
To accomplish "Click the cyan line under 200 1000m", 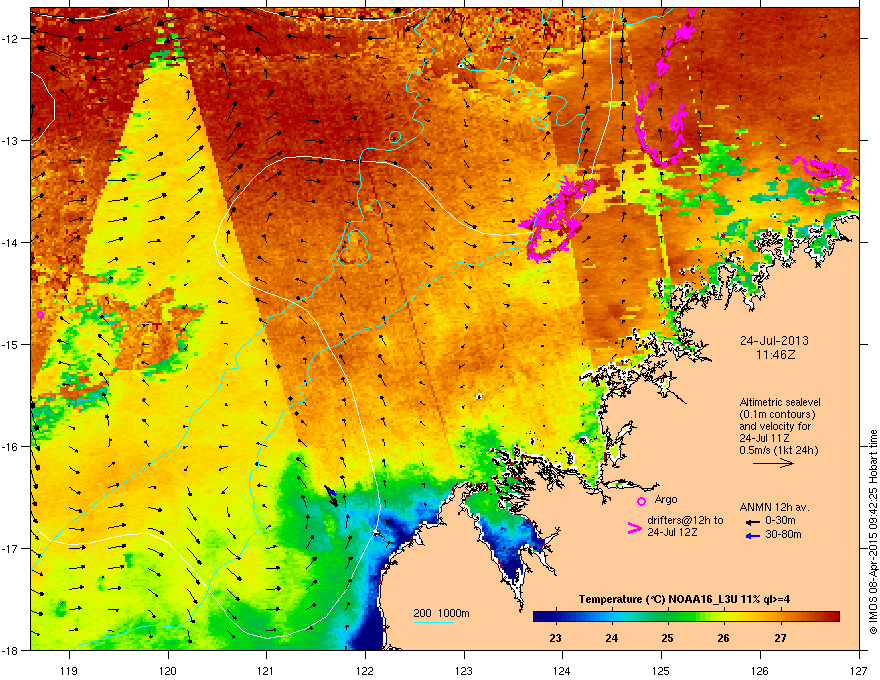I will [433, 622].
